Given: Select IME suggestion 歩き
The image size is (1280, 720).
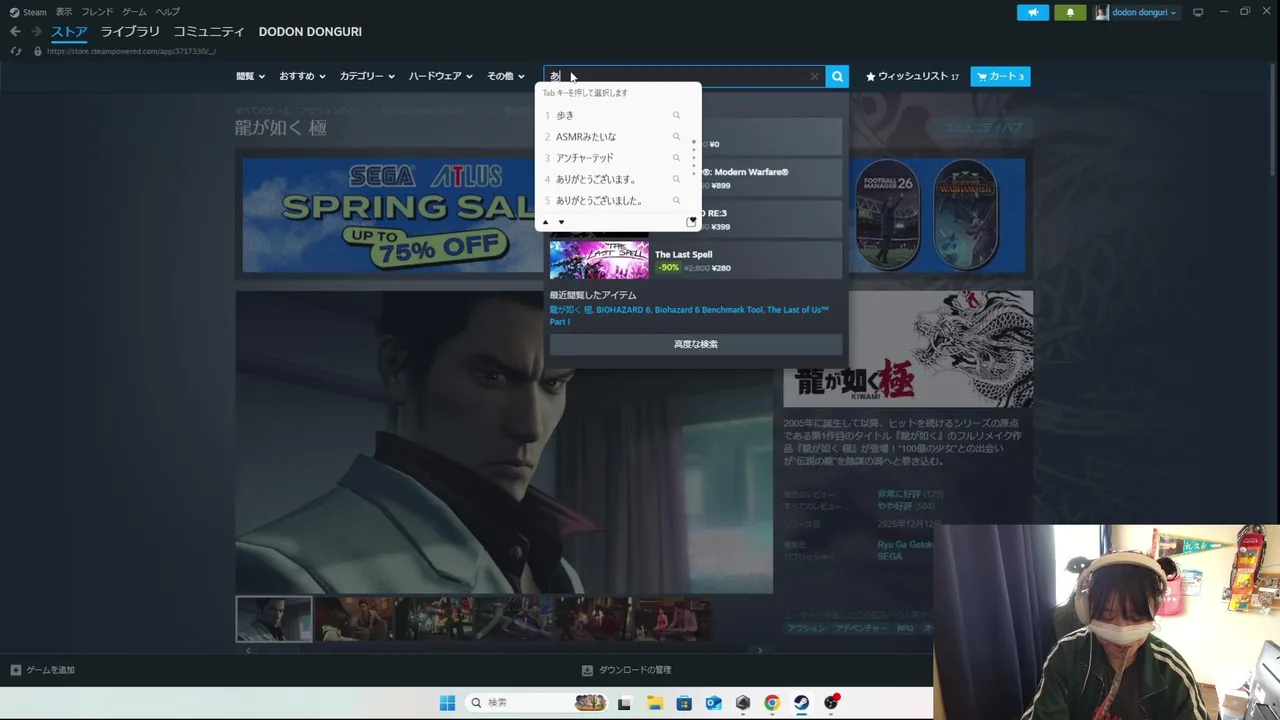Looking at the screenshot, I should [x=565, y=115].
